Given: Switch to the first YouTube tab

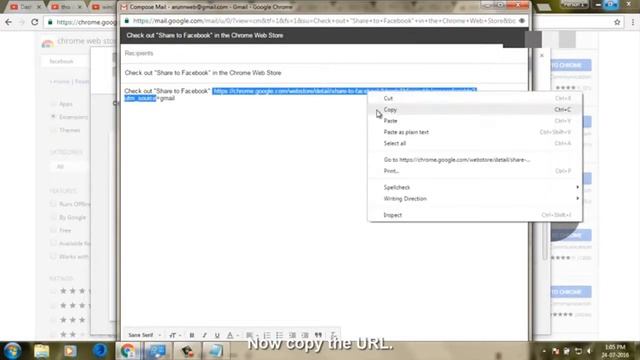Looking at the screenshot, I should point(26,7).
